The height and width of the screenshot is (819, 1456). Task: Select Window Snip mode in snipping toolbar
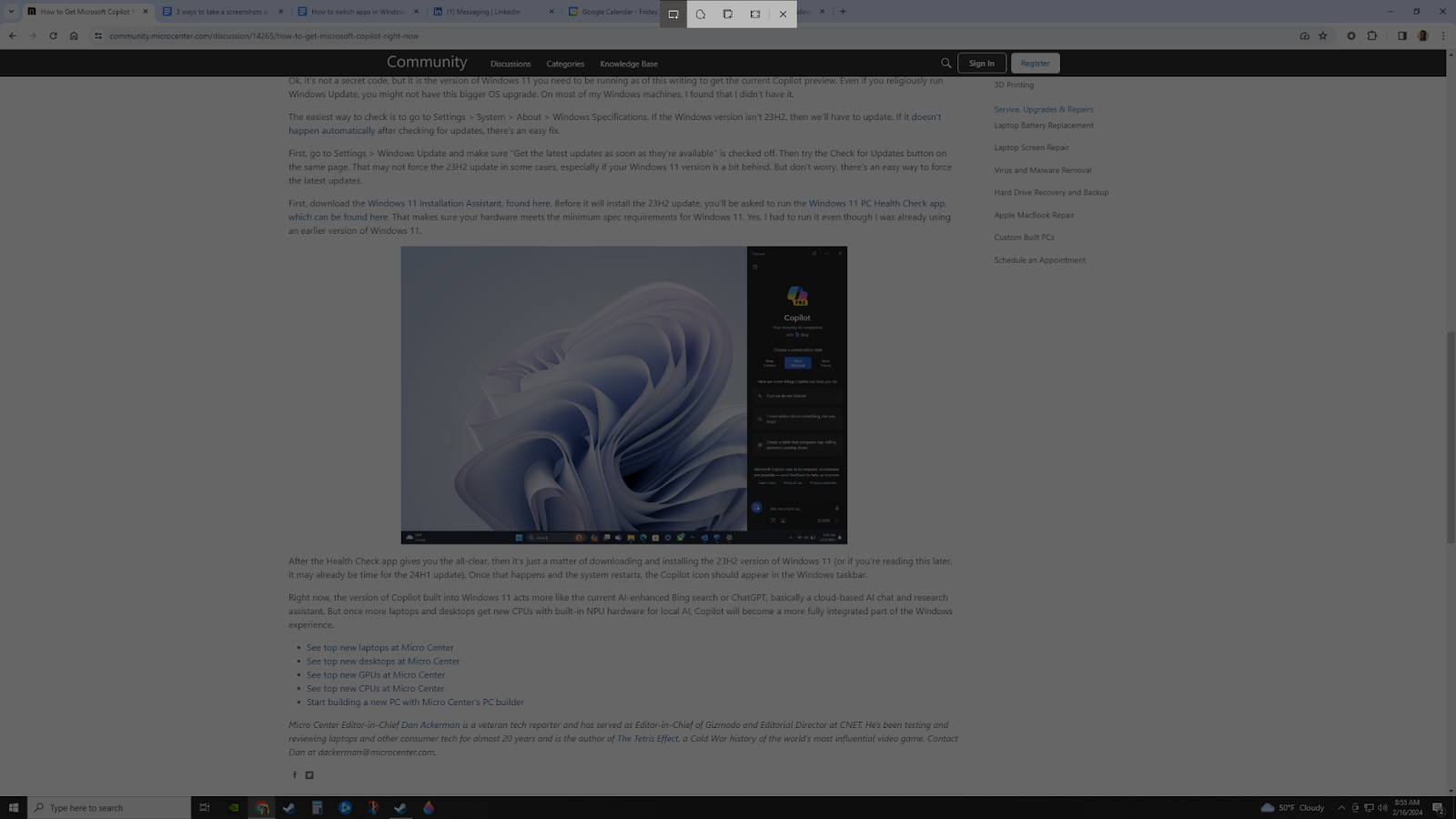point(728,14)
